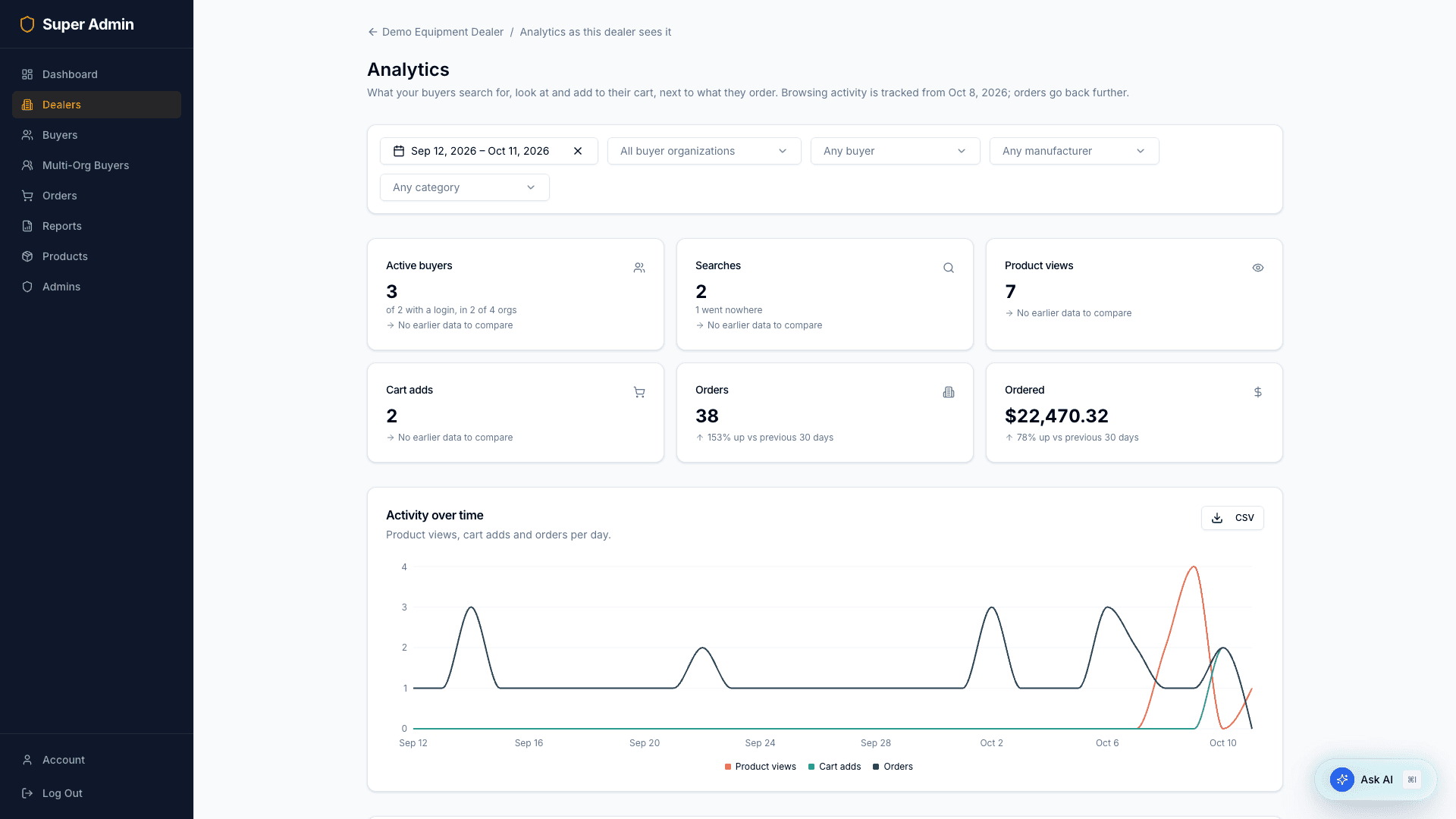Image resolution: width=1456 pixels, height=819 pixels.
Task: Click the calendar icon in date range field
Action: 399,151
